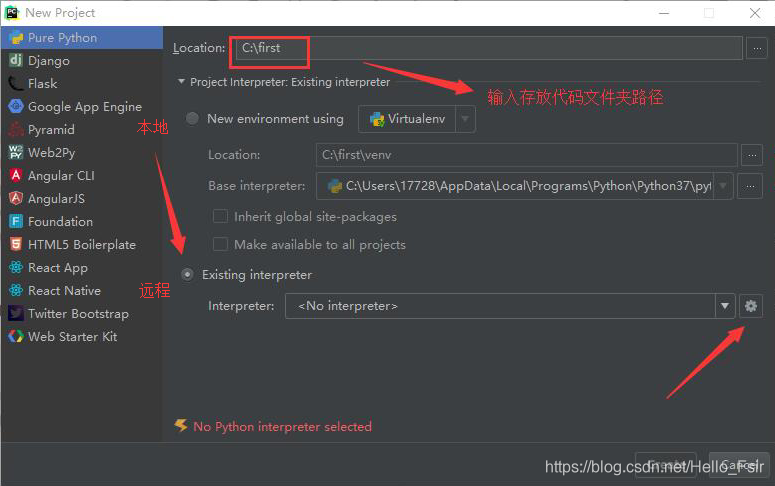This screenshot has width=775, height=486.
Task: Choose the Django project icon
Action: pos(16,60)
